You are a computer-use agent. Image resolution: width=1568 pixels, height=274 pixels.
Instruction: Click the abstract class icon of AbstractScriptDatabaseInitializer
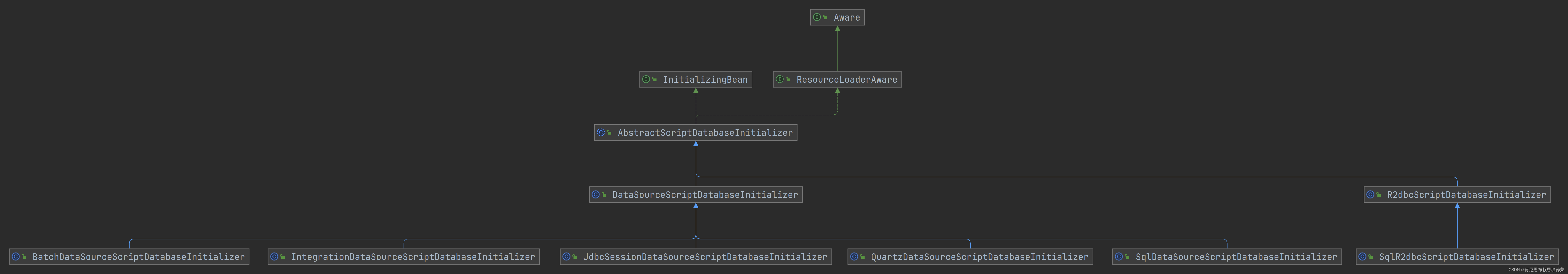tap(601, 132)
